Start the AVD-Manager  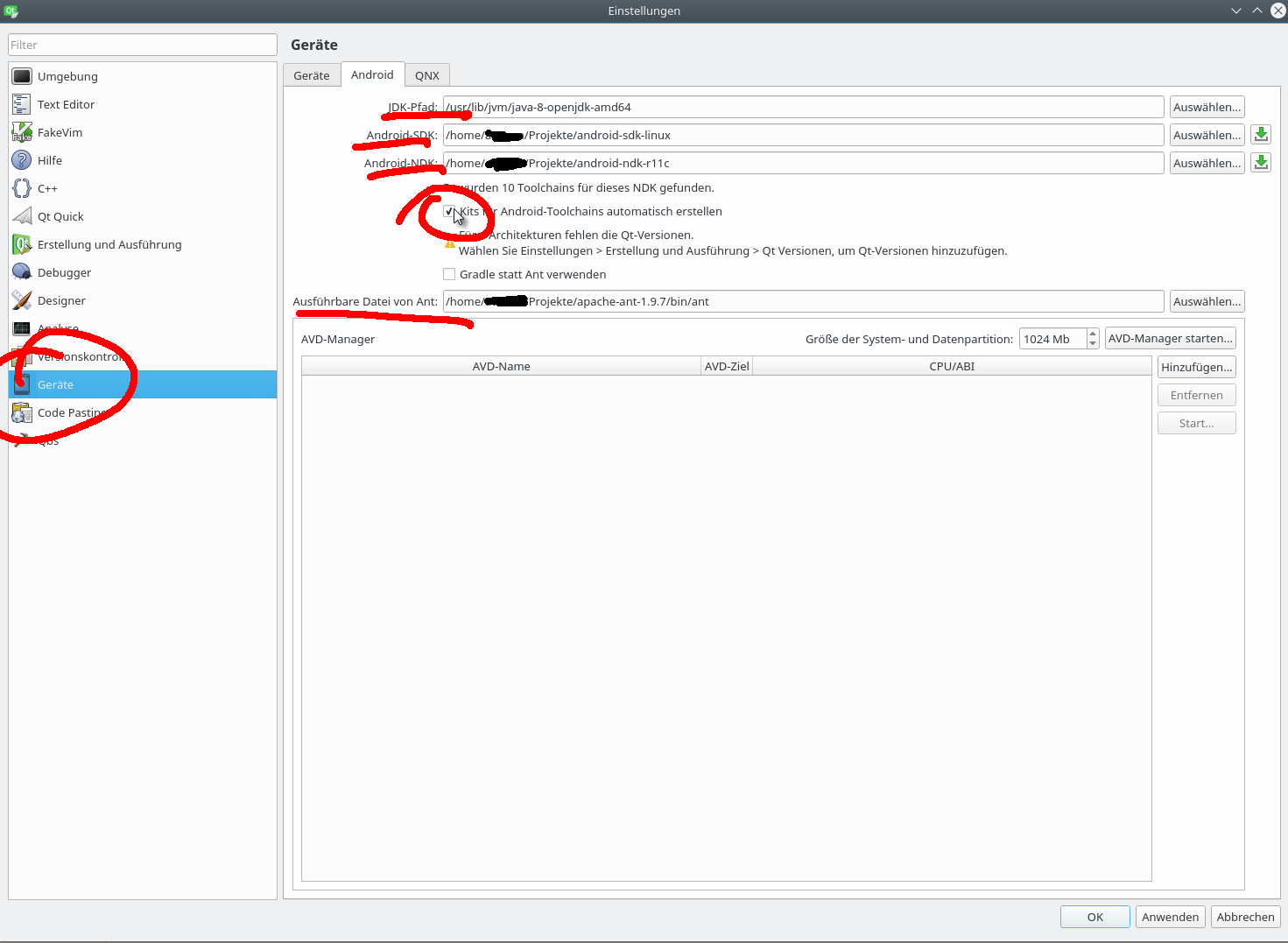click(x=1171, y=338)
